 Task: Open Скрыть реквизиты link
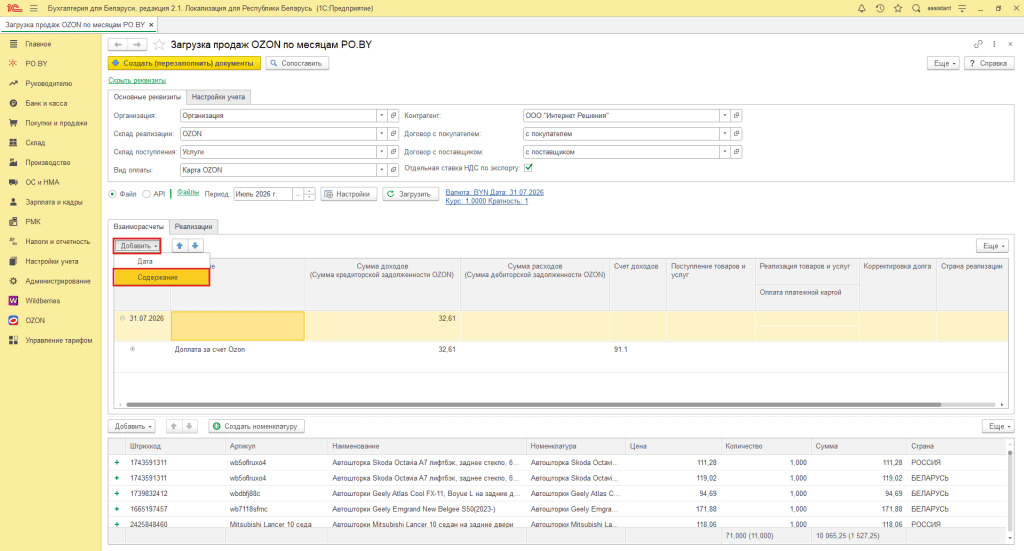(137, 80)
